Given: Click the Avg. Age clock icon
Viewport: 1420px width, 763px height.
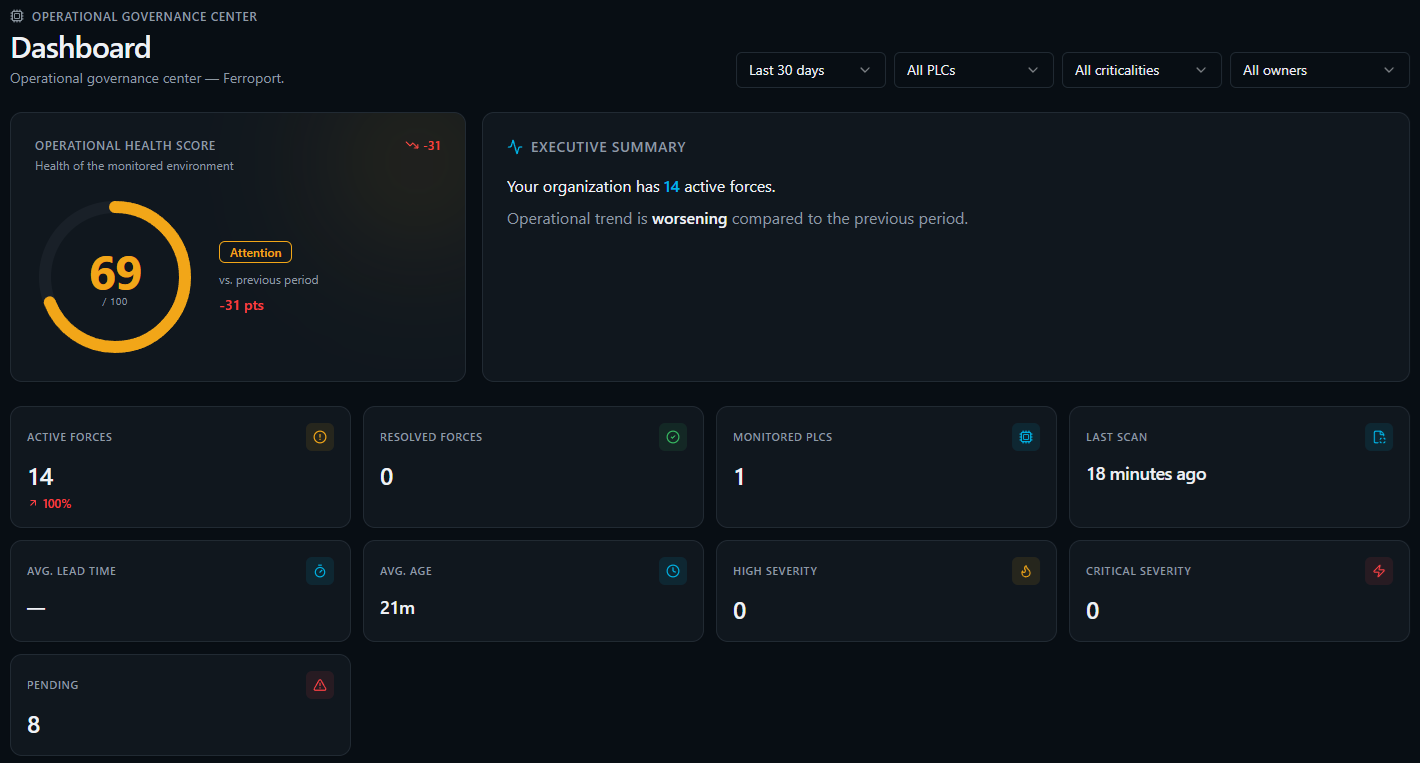Looking at the screenshot, I should pos(673,571).
